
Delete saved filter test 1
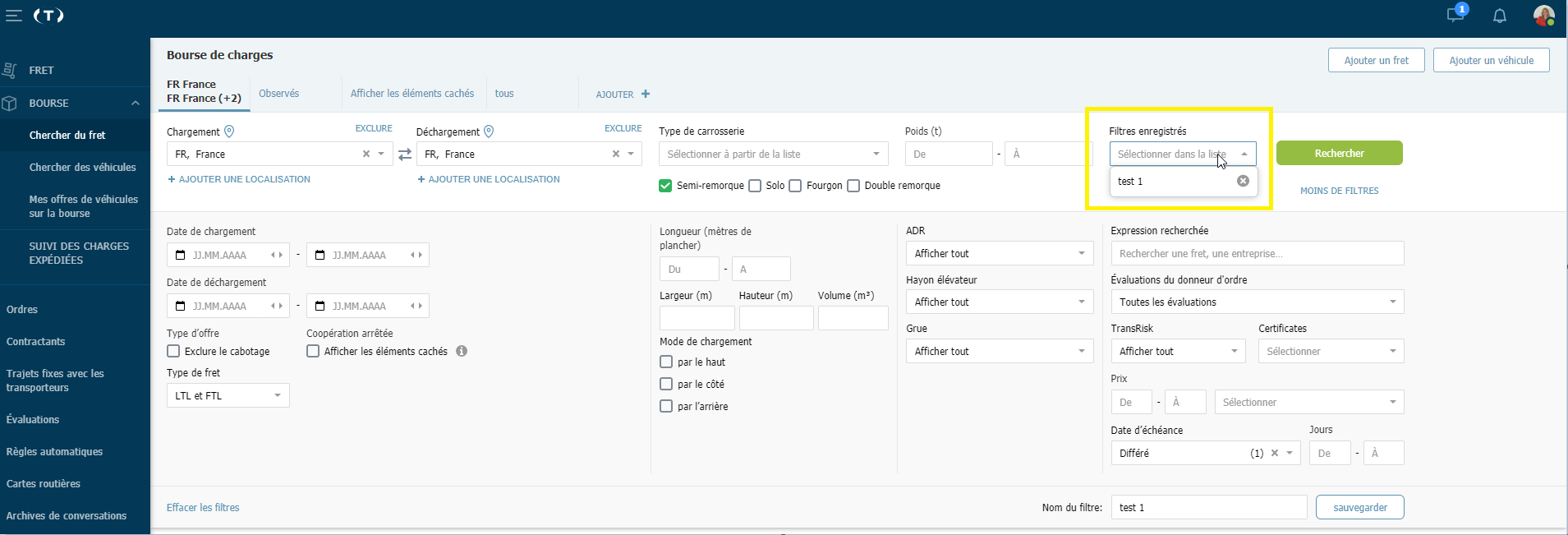click(x=1243, y=181)
